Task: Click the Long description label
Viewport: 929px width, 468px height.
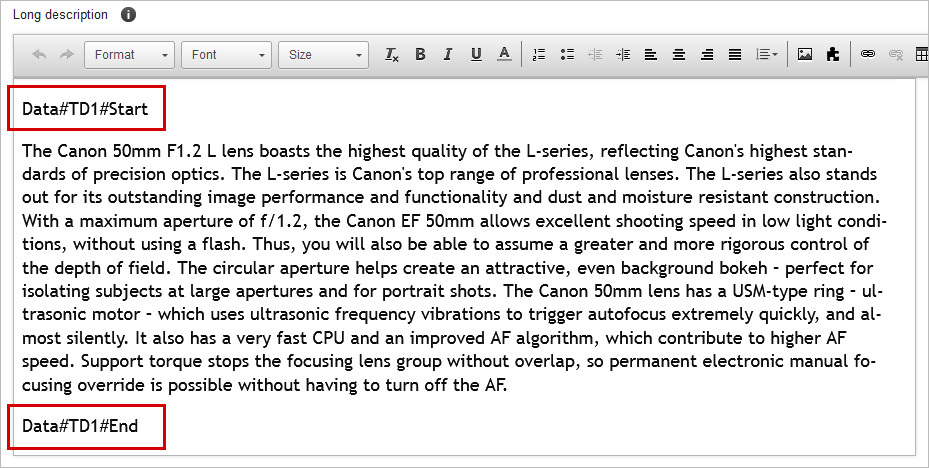Action: 60,15
